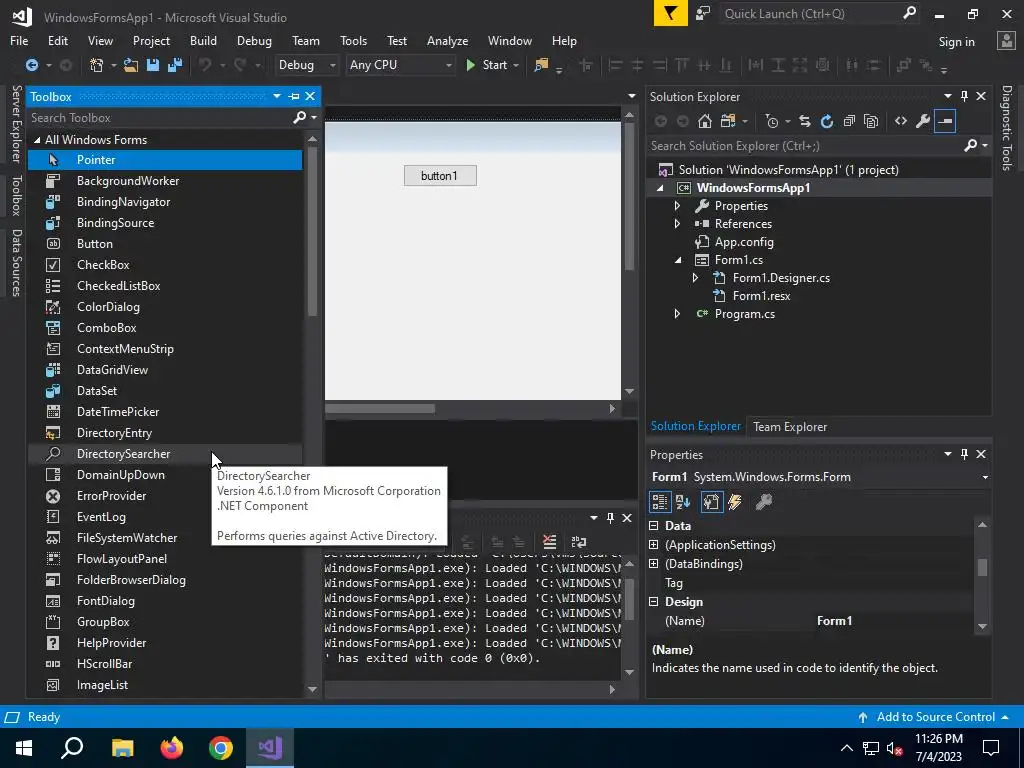The width and height of the screenshot is (1024, 768).
Task: Expand the (ApplicationSettings) property
Action: pyautogui.click(x=654, y=545)
